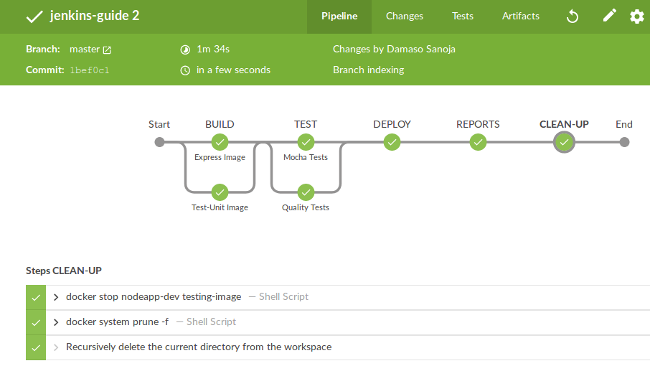Screen dimensions: 650x371
Task: Select the DEPLOY stage node
Action: (392, 142)
